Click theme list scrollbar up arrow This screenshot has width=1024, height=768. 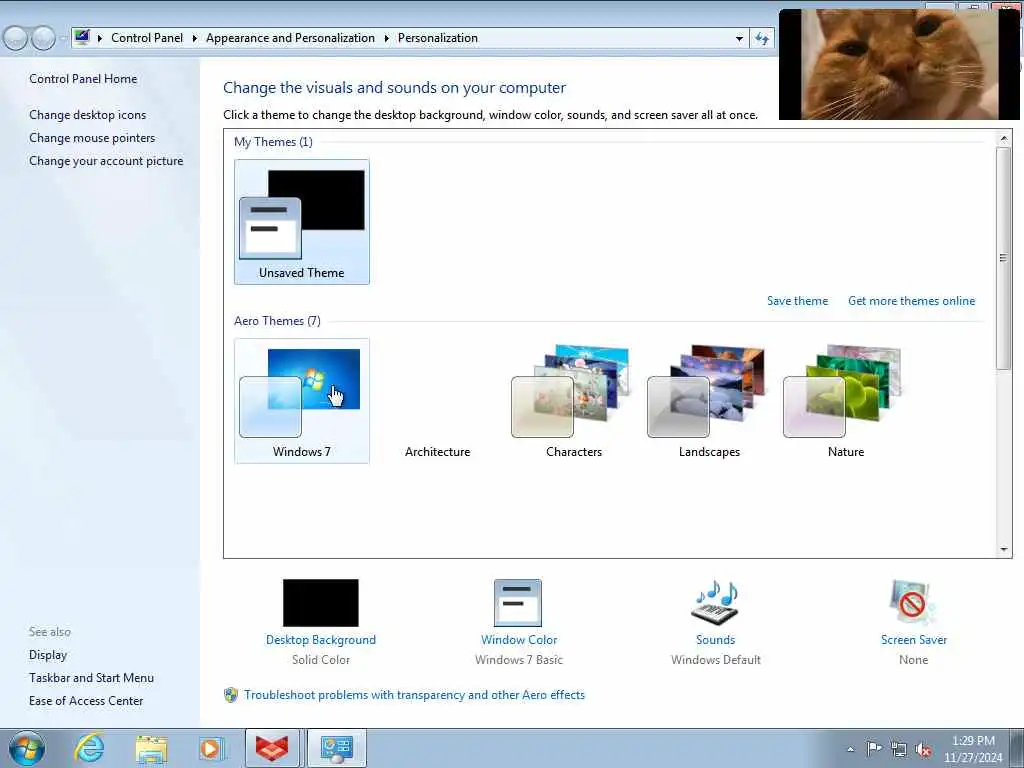[1004, 138]
